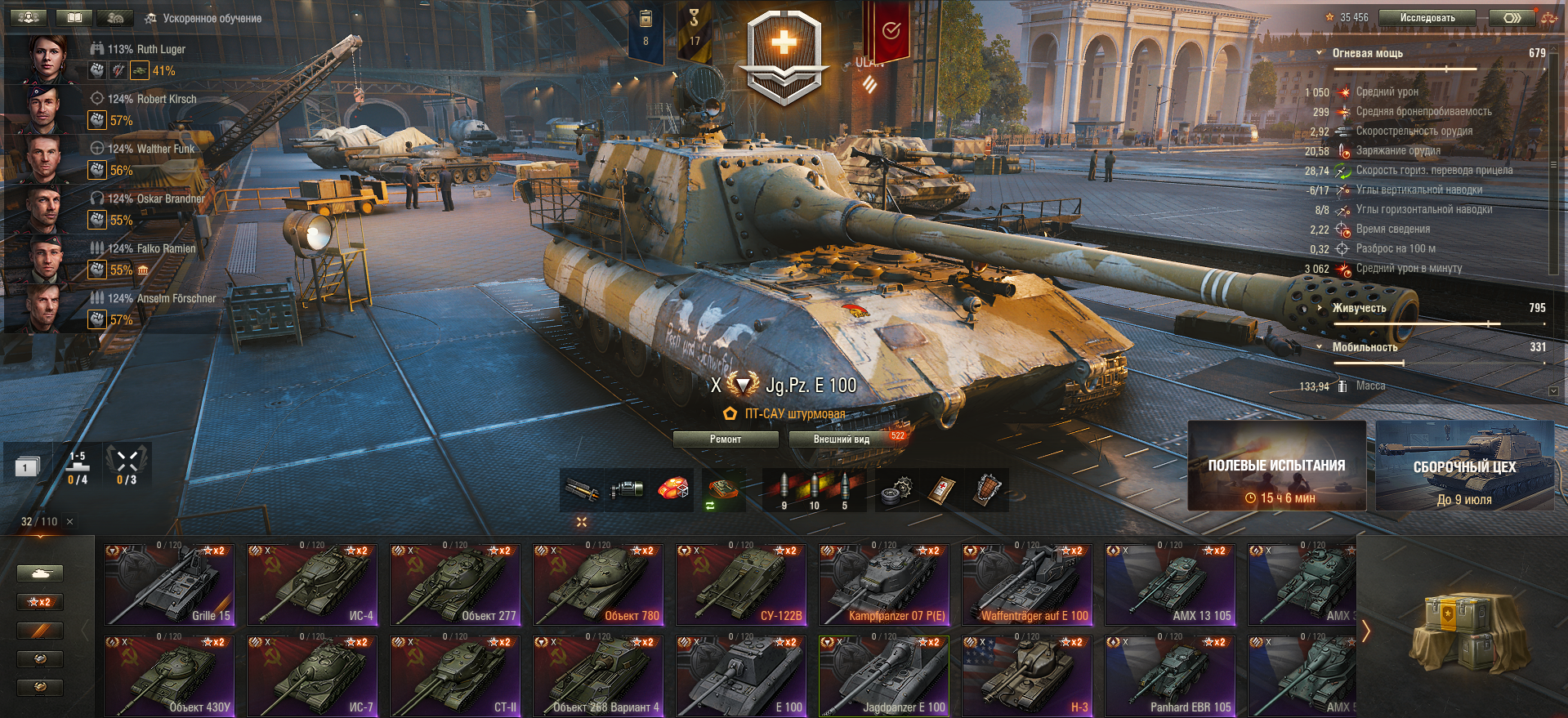Select the chocolate bar consumable slot

(x=986, y=490)
